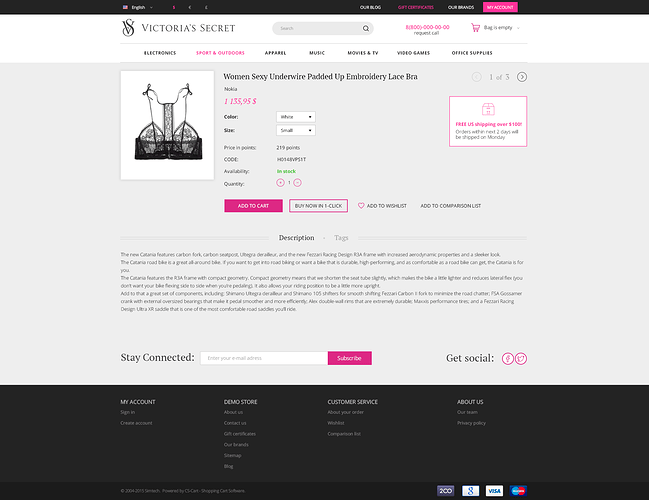The height and width of the screenshot is (500, 649).
Task: Click the left Quantity stepper button
Action: [280, 183]
